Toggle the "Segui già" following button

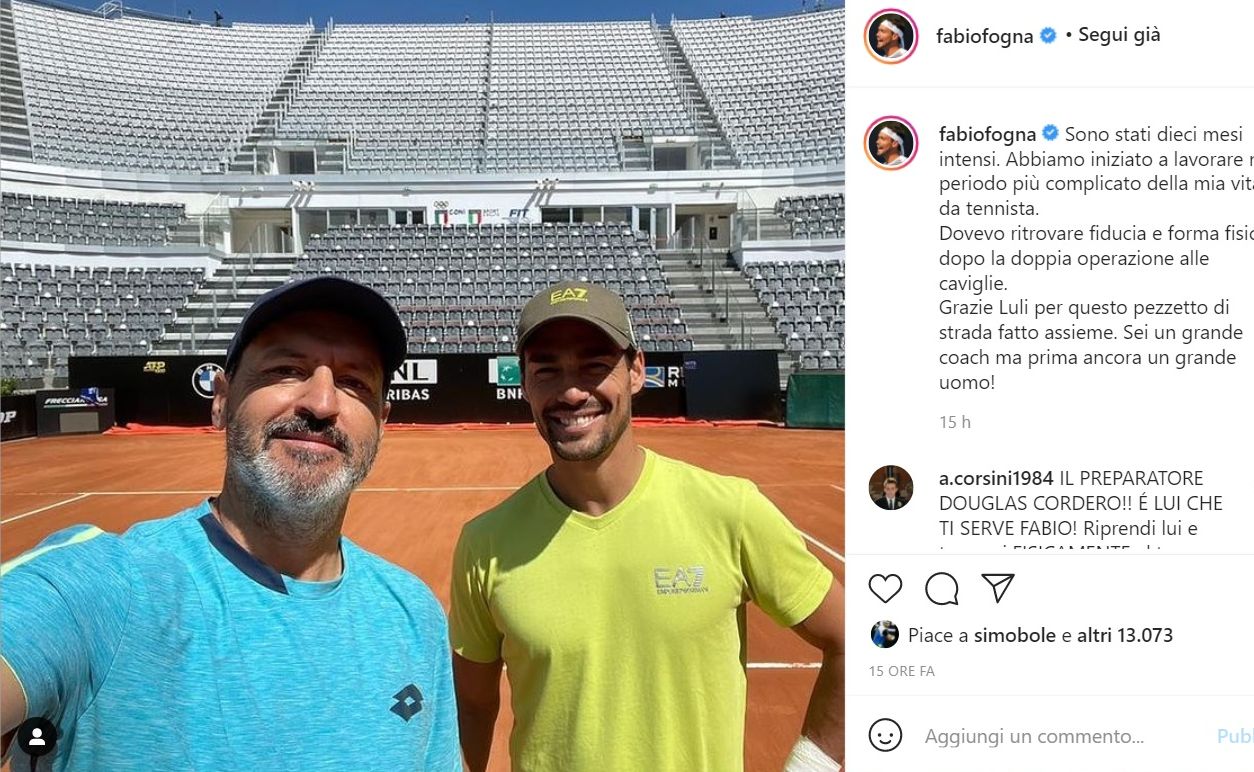1120,35
